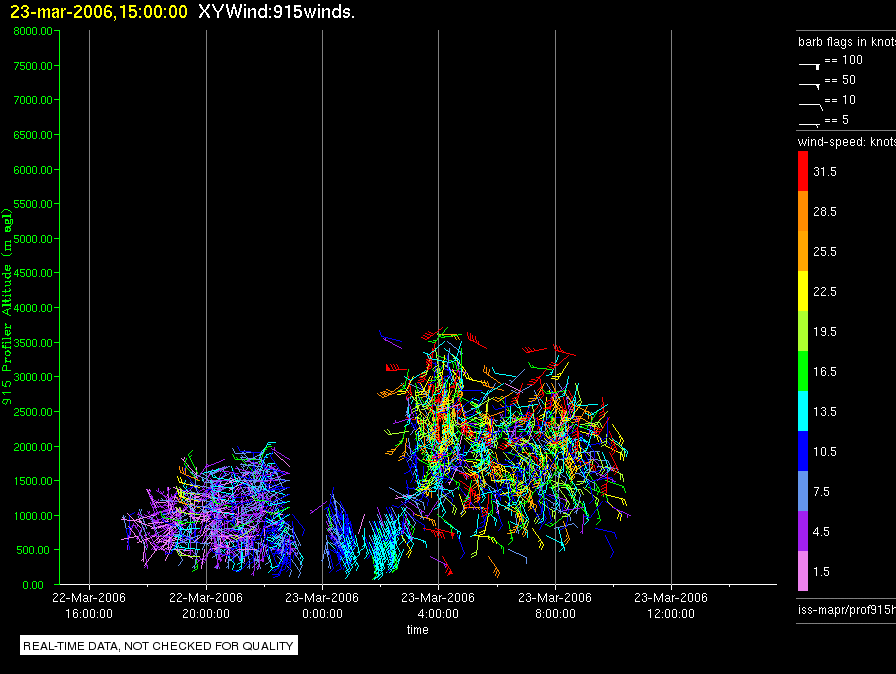The width and height of the screenshot is (896, 674).
Task: Click the 22-Mar-2006 20:00:00 time label
Action: click(x=206, y=605)
